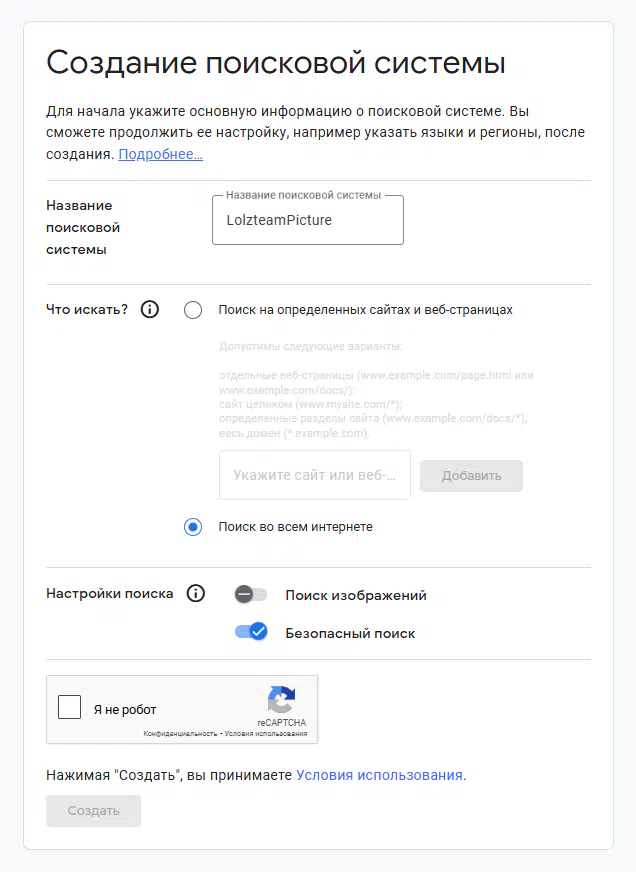
Task: Click the info icon beside "Настройки поиска"
Action: click(196, 593)
